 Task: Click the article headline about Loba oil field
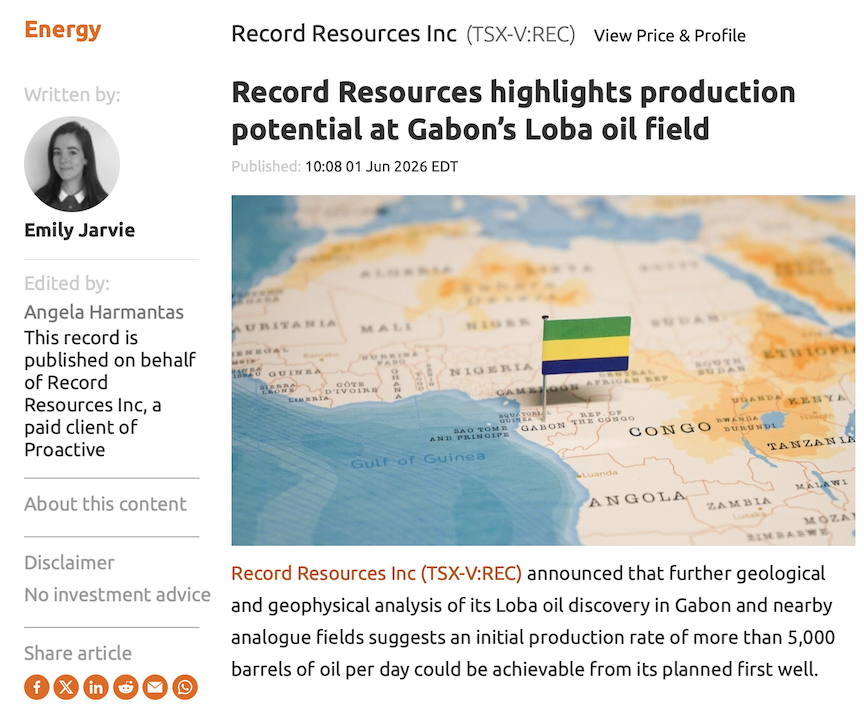click(513, 110)
